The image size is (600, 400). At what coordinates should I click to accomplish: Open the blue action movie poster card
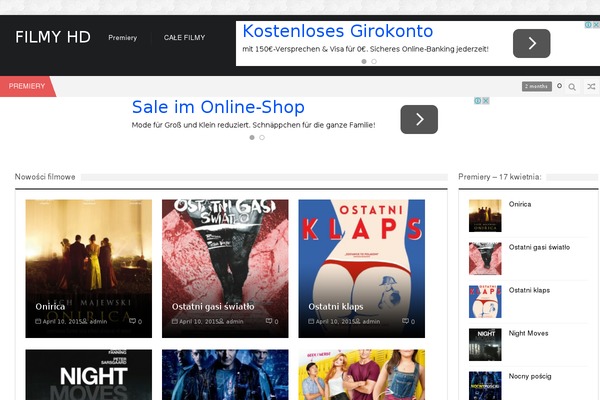point(225,374)
